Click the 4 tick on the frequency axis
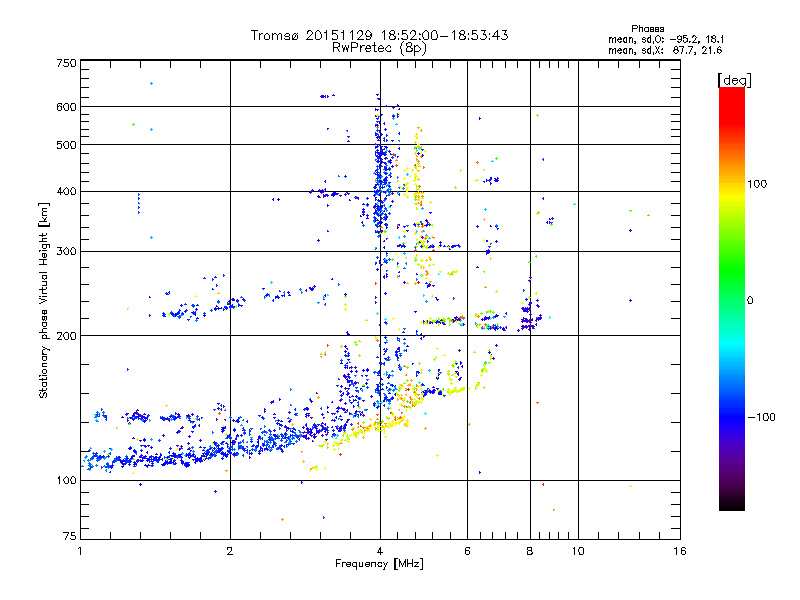800x600 pixels. click(x=379, y=551)
